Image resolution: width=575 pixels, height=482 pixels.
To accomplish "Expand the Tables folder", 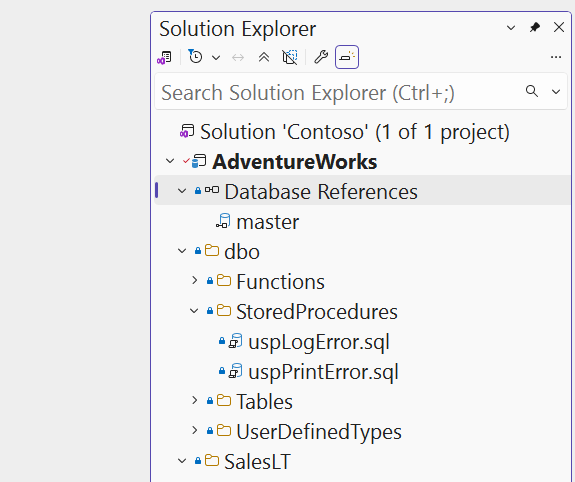I will (x=195, y=401).
